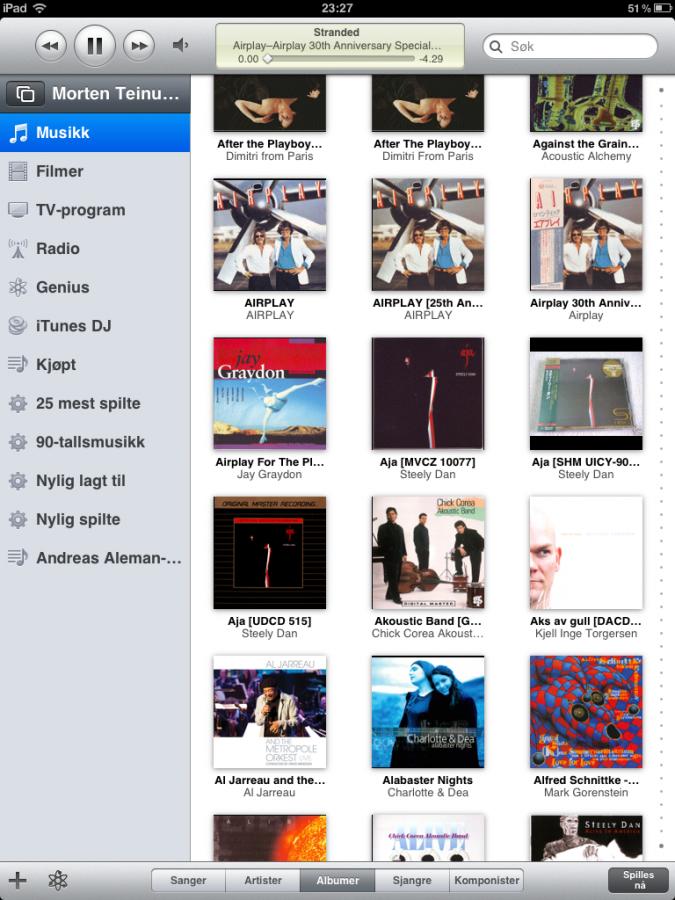
Task: Open iTunes DJ via the disc icon
Action: (x=18, y=325)
